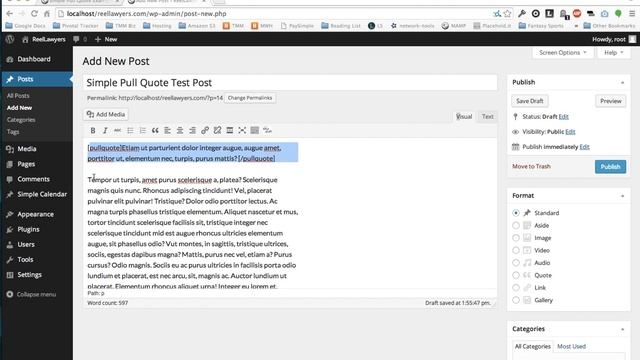Select the Gallery post format

pyautogui.click(x=516, y=300)
